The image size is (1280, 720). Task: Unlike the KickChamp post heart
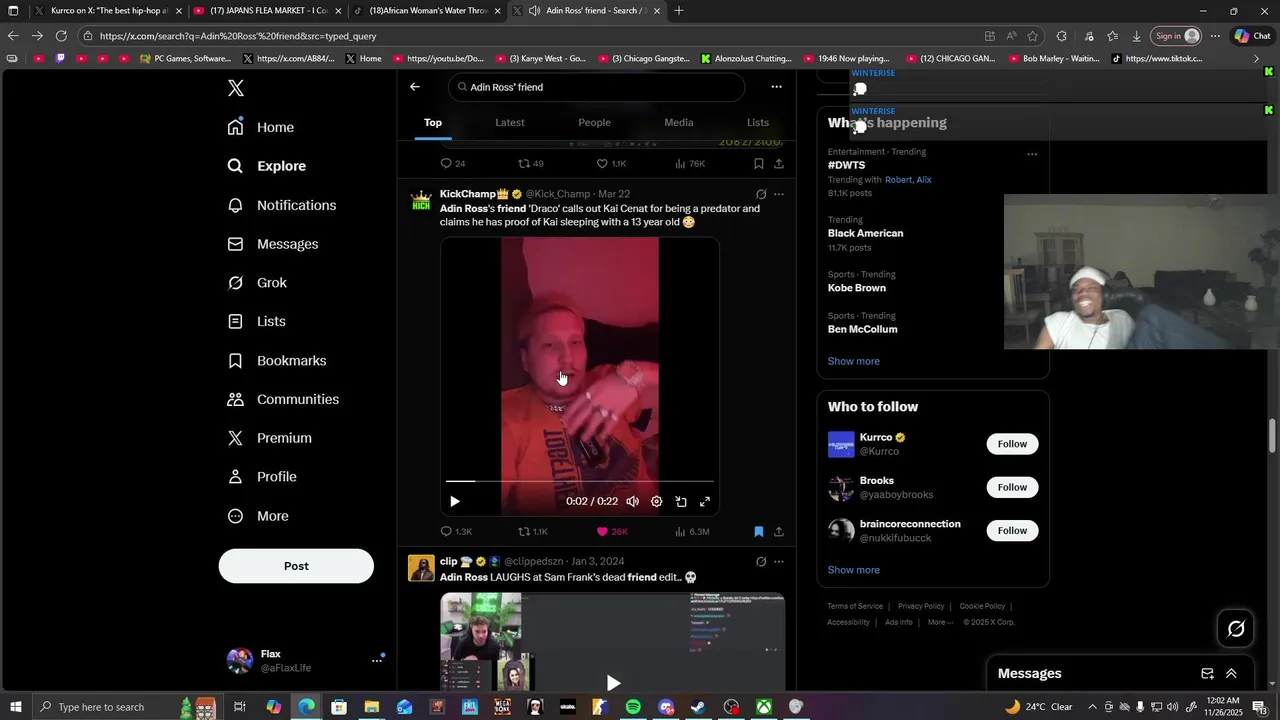[x=612, y=532]
